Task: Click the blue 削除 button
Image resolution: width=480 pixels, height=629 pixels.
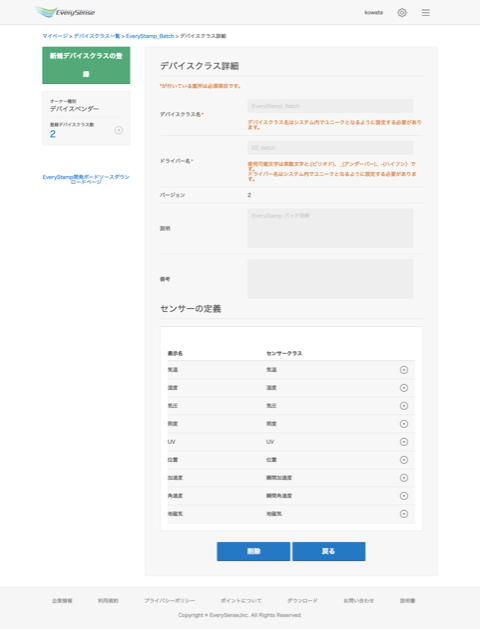Action: pyautogui.click(x=253, y=551)
